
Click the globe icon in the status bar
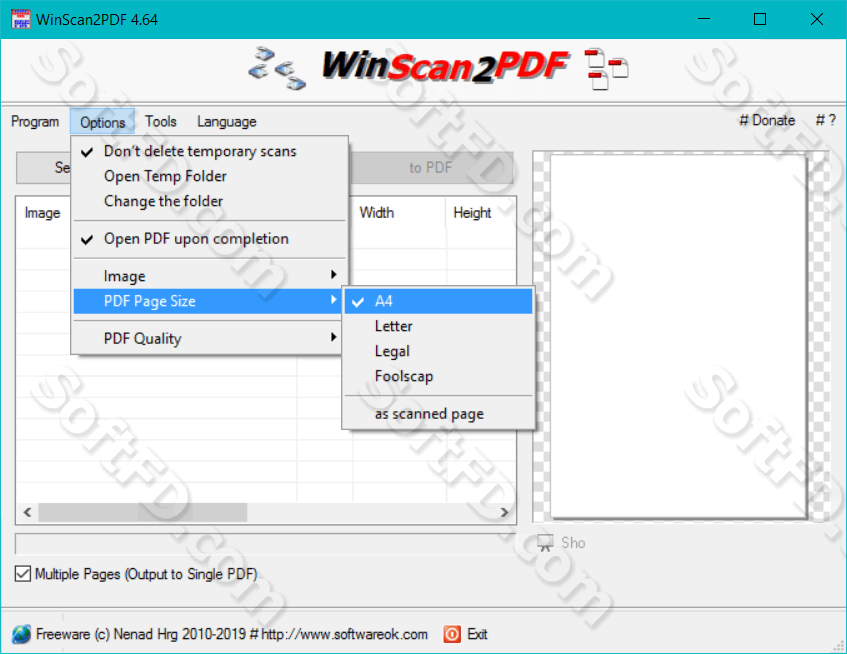click(x=22, y=634)
